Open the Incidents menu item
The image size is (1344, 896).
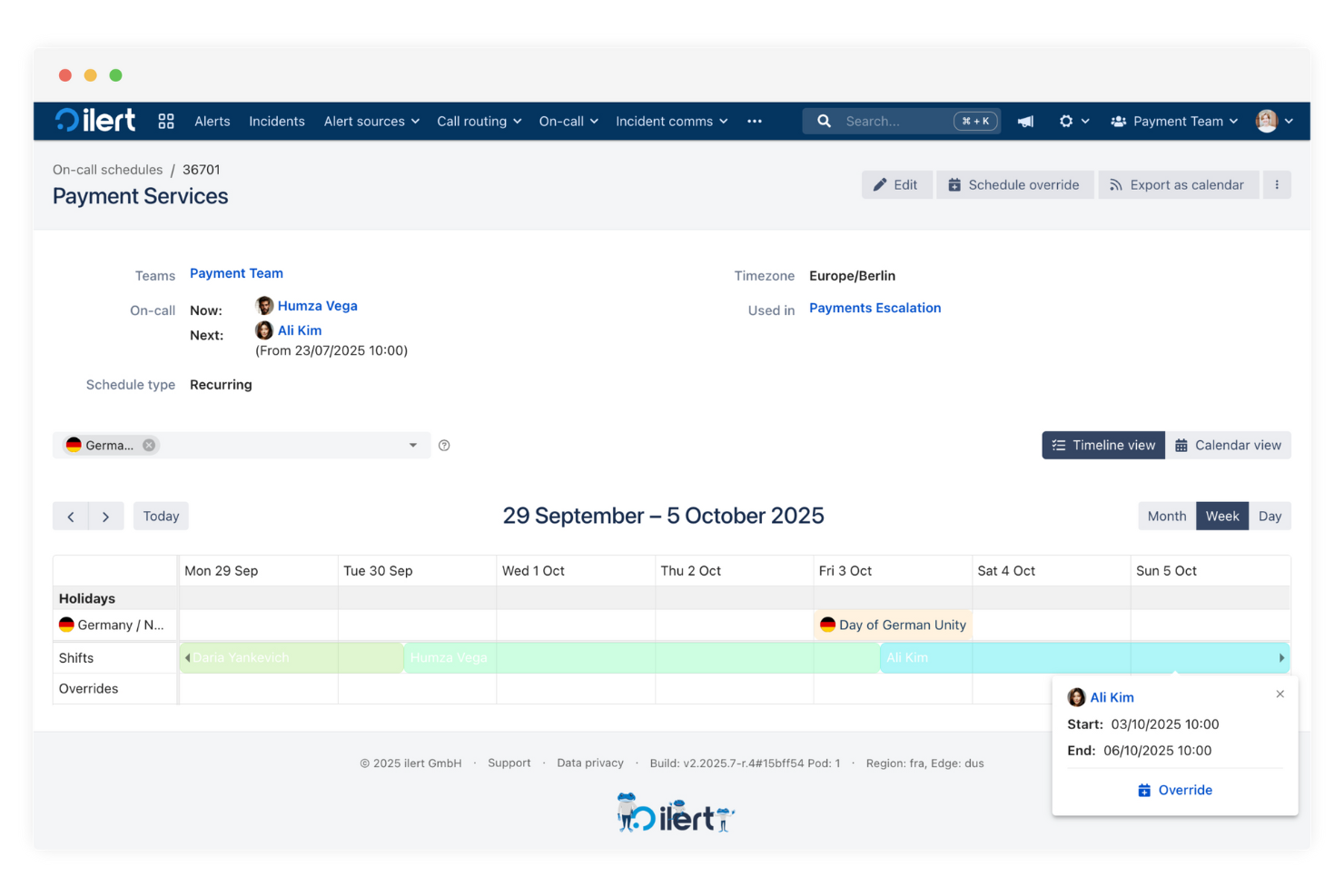pos(276,121)
